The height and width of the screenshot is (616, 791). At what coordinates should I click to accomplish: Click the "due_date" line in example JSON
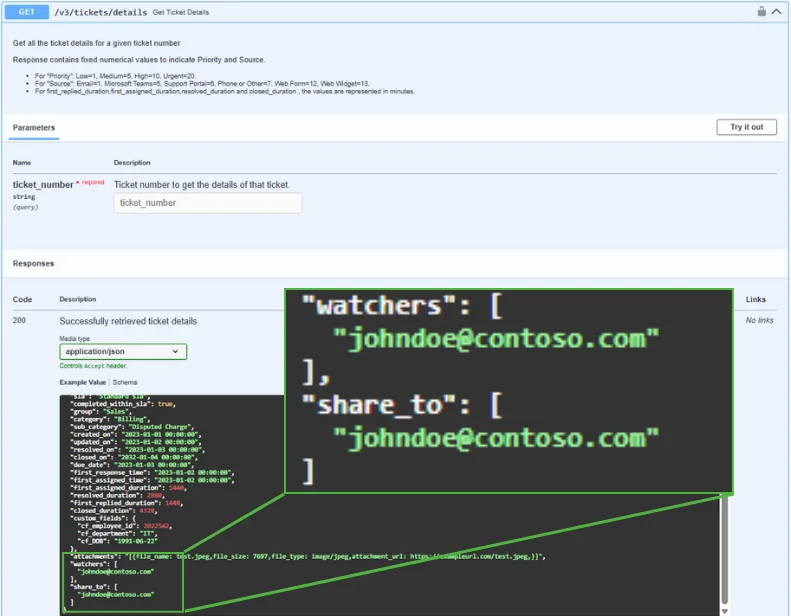click(x=132, y=465)
